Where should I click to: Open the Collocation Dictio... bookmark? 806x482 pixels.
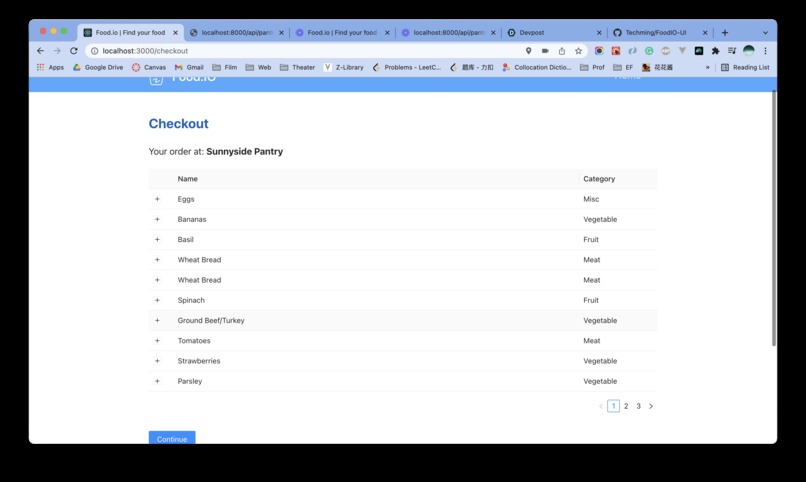(537, 67)
